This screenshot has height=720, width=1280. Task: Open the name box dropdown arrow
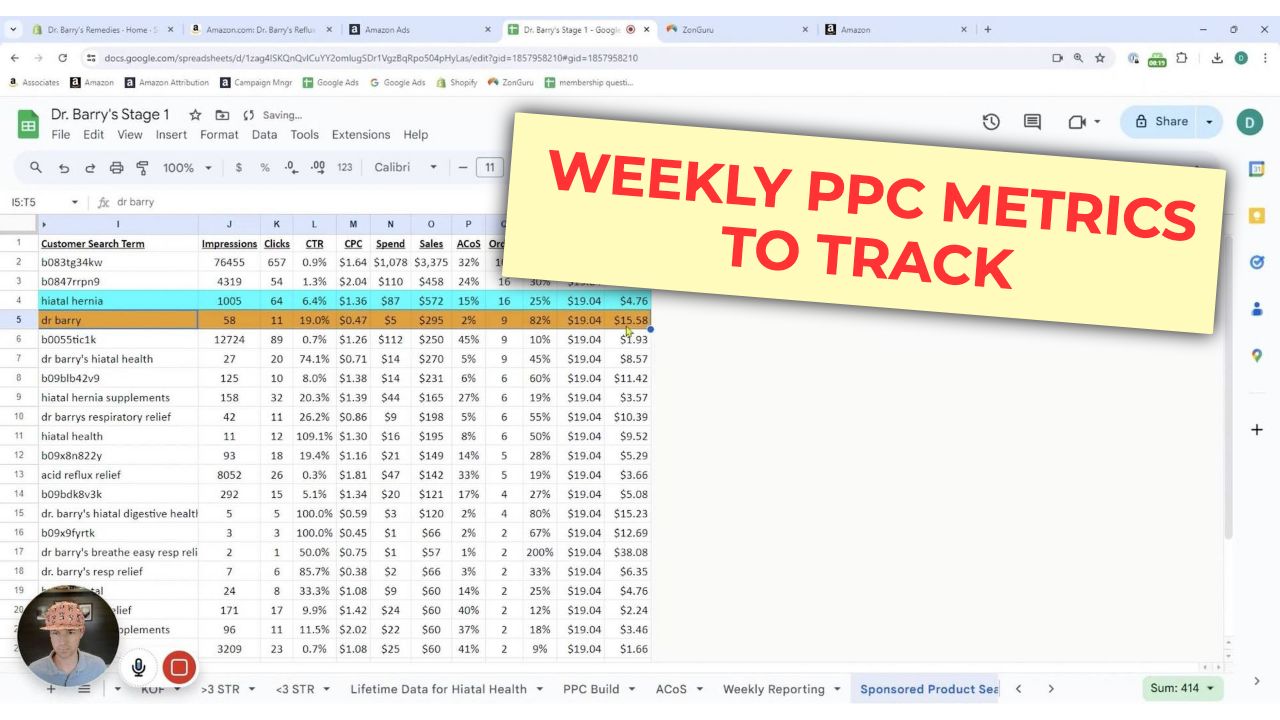pos(75,202)
